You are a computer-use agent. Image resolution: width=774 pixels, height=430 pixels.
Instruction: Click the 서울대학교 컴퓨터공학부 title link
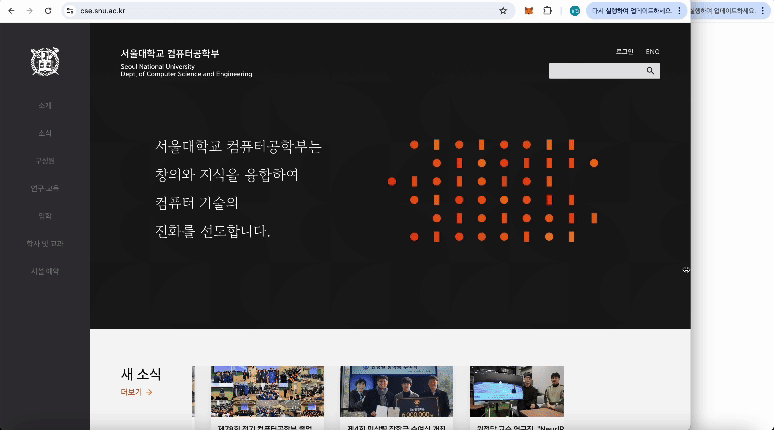[170, 53]
